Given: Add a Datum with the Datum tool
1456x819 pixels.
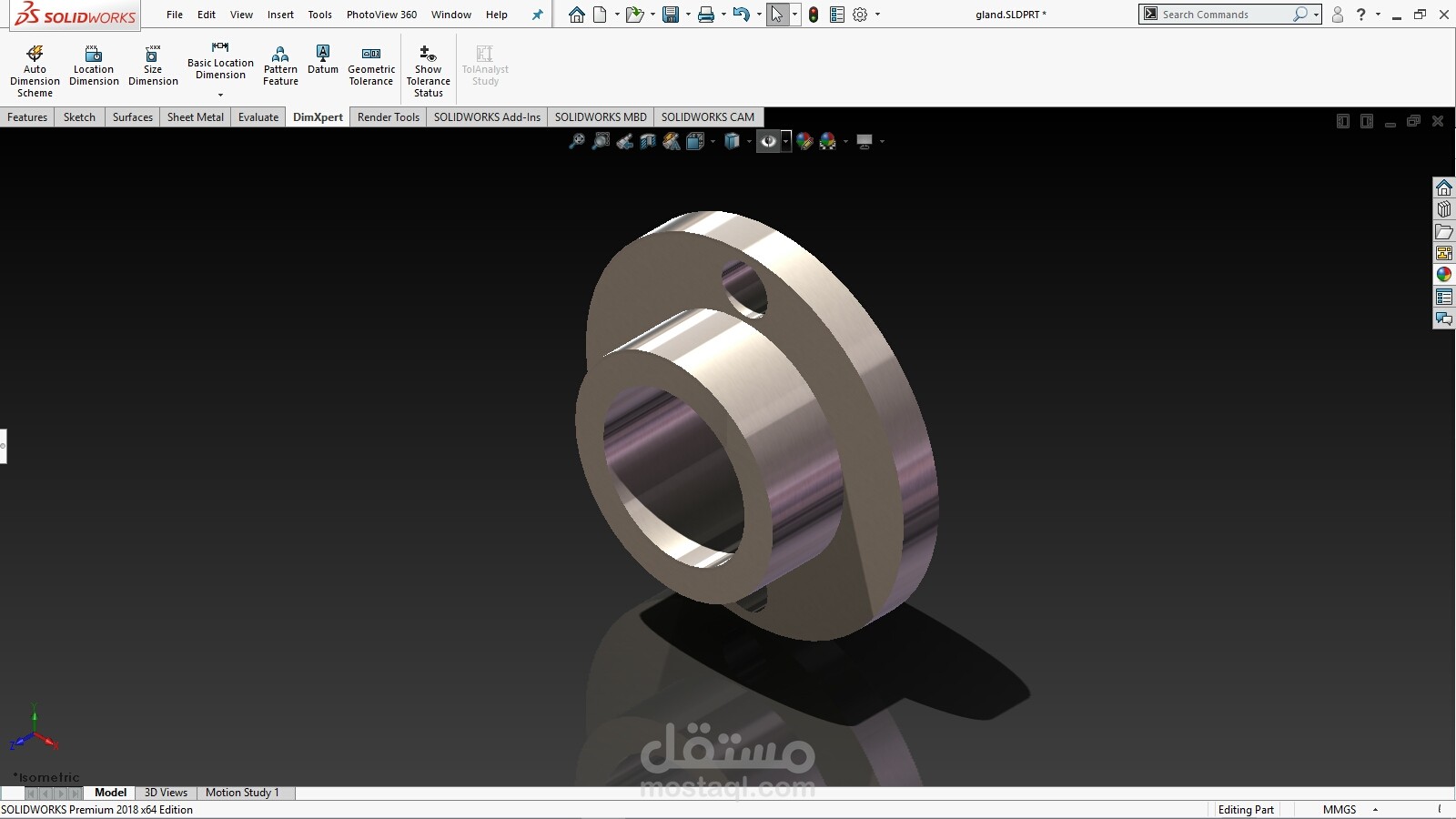Looking at the screenshot, I should click(x=323, y=60).
